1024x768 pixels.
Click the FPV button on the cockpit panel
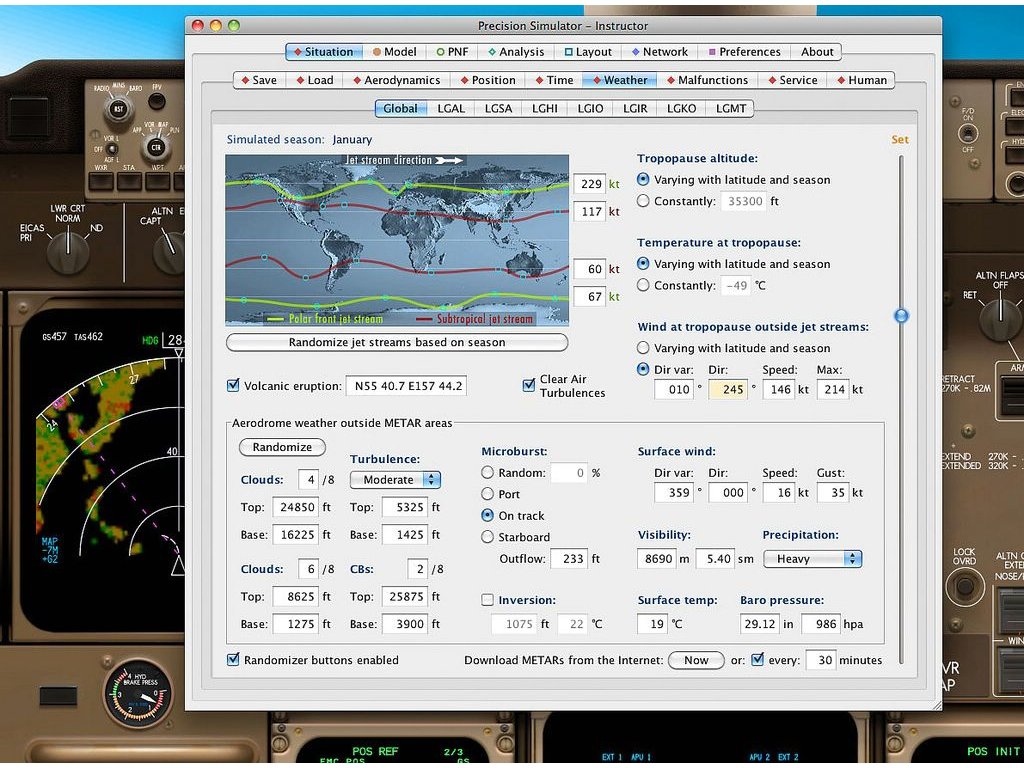[157, 101]
